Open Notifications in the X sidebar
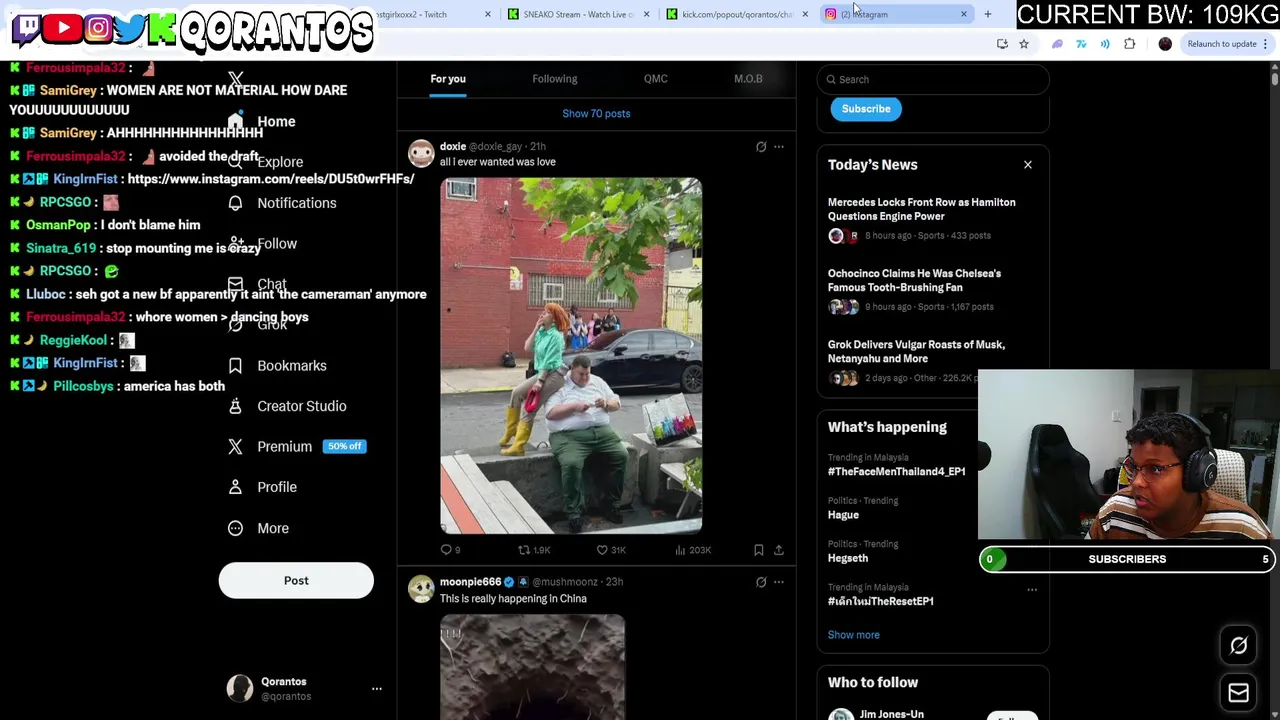 [282, 203]
